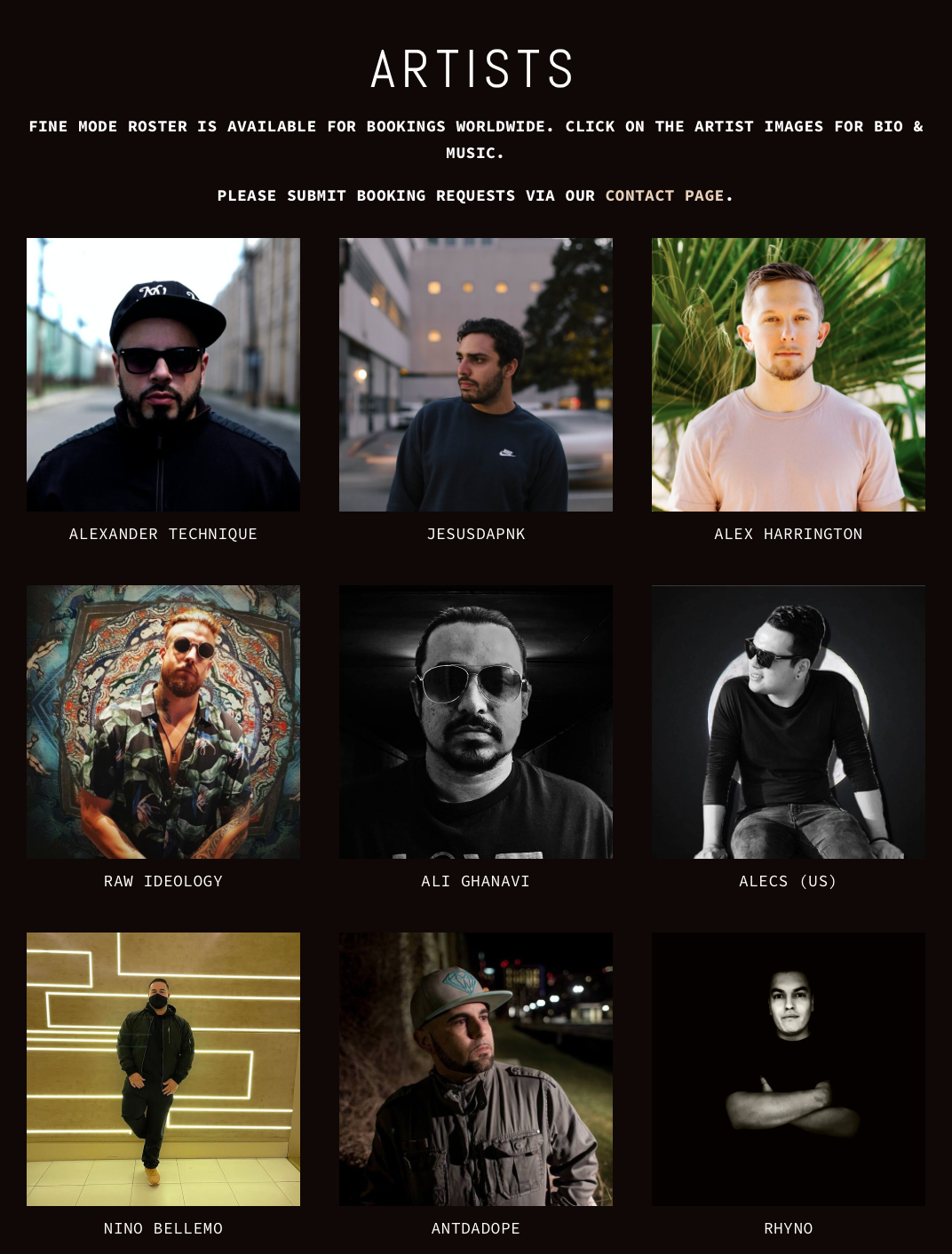Click the Alecs (US) name caption
Image resolution: width=952 pixels, height=1254 pixels.
[789, 881]
